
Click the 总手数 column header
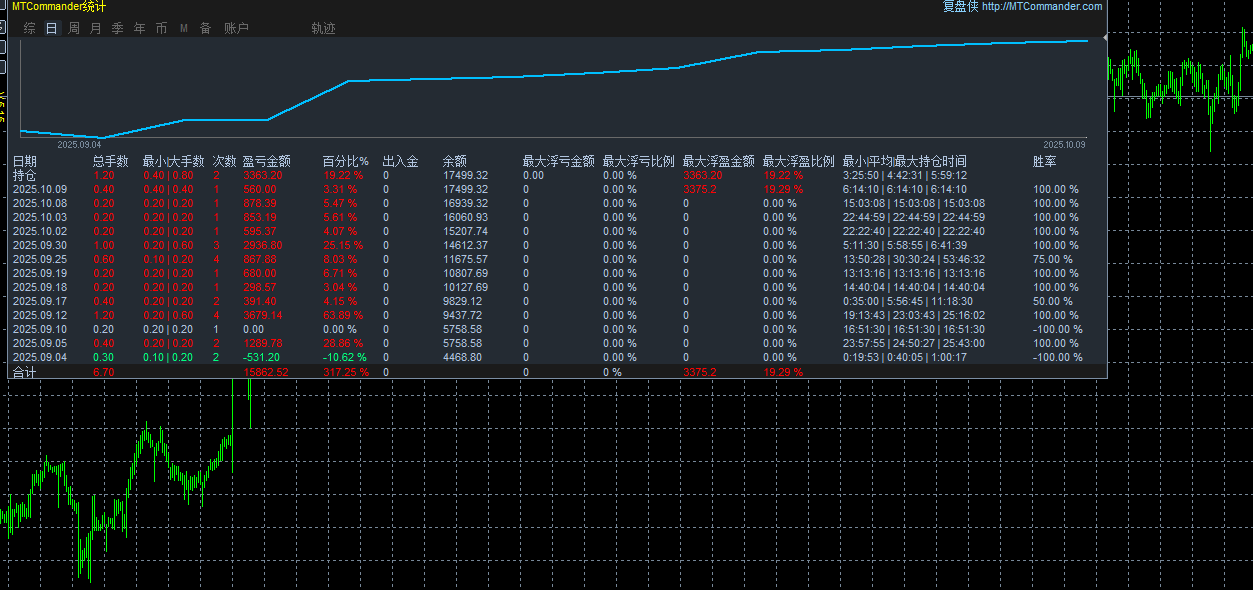[x=111, y=161]
